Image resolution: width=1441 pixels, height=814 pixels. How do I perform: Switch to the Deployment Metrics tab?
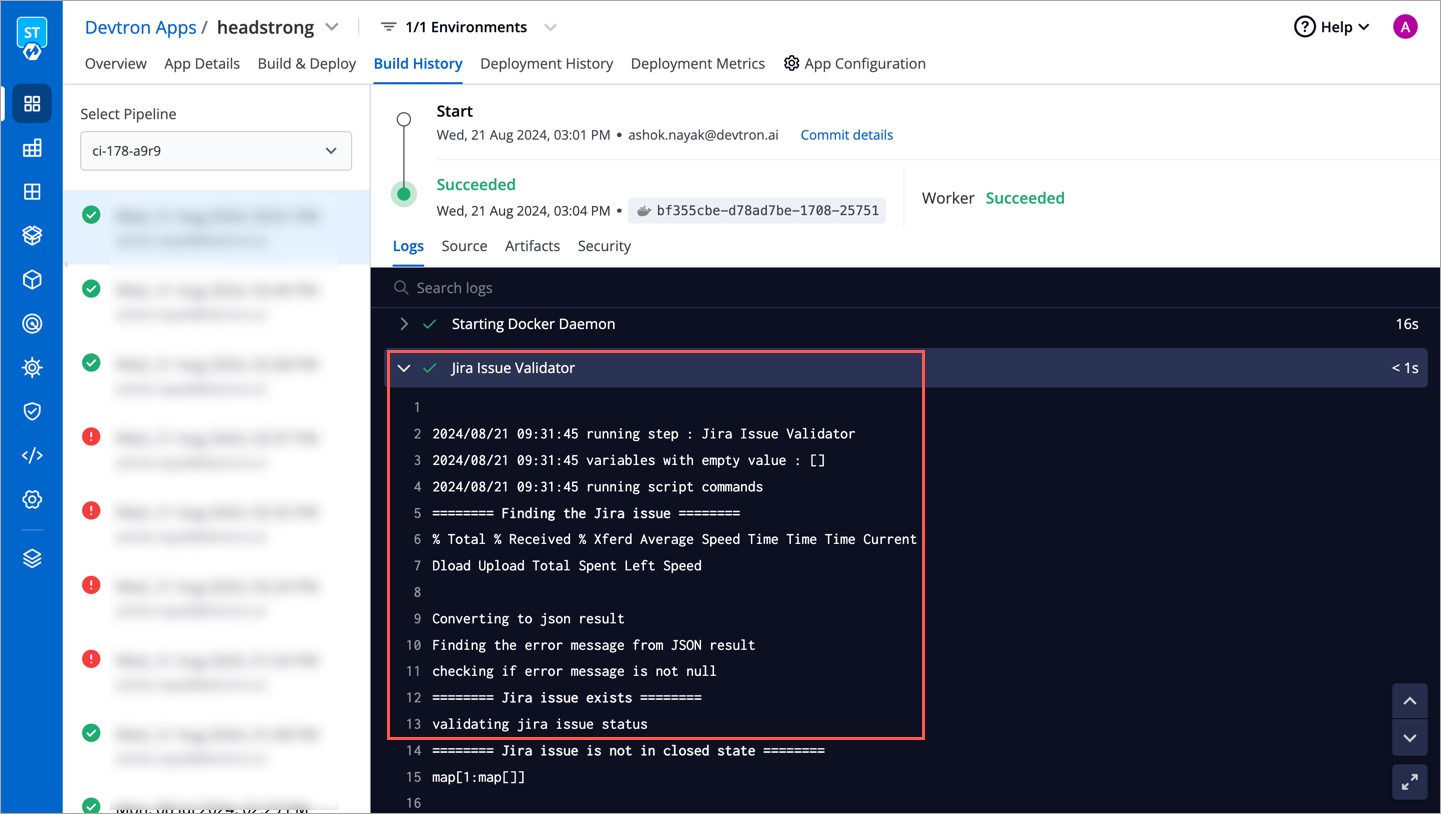pyautogui.click(x=697, y=63)
